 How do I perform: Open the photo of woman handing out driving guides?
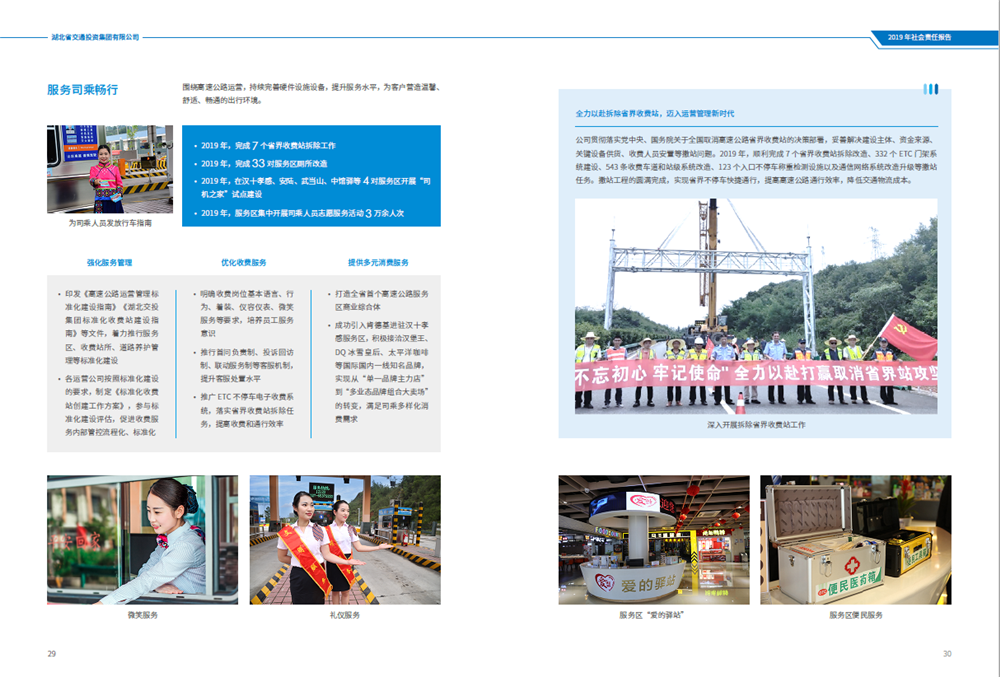point(110,169)
